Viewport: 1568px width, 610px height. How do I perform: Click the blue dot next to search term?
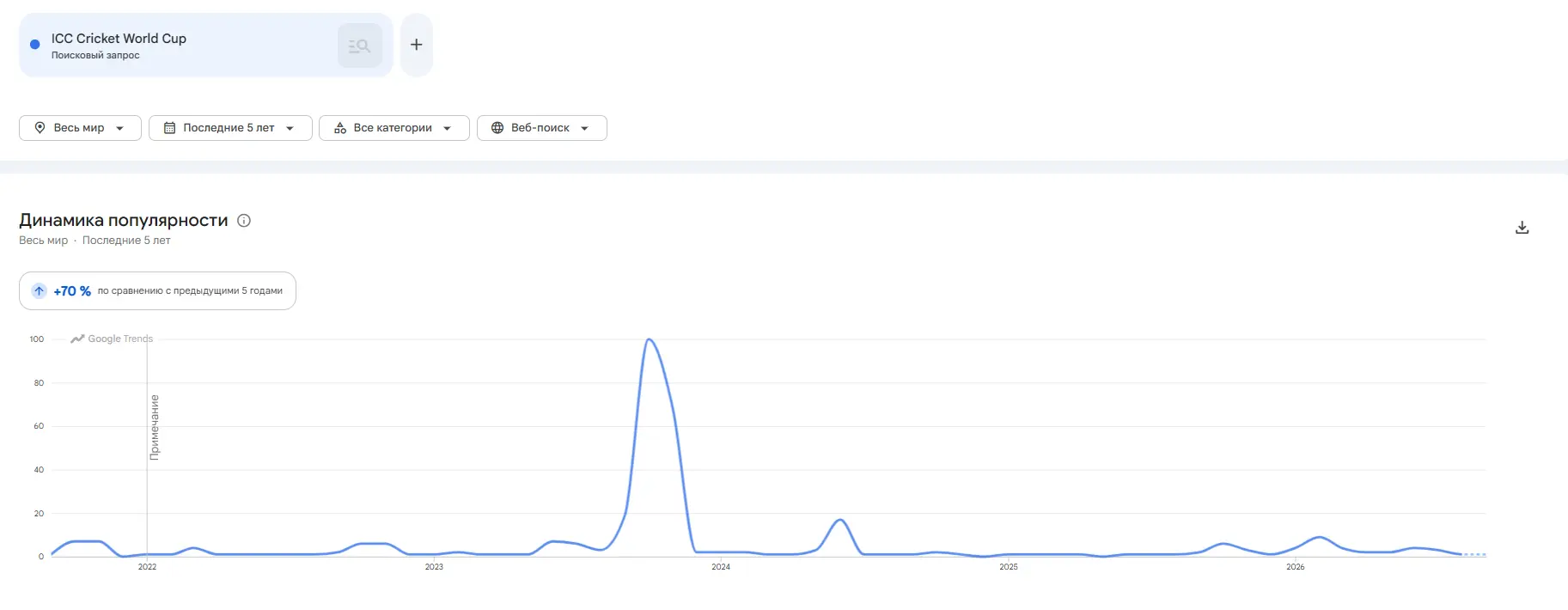[x=35, y=45]
